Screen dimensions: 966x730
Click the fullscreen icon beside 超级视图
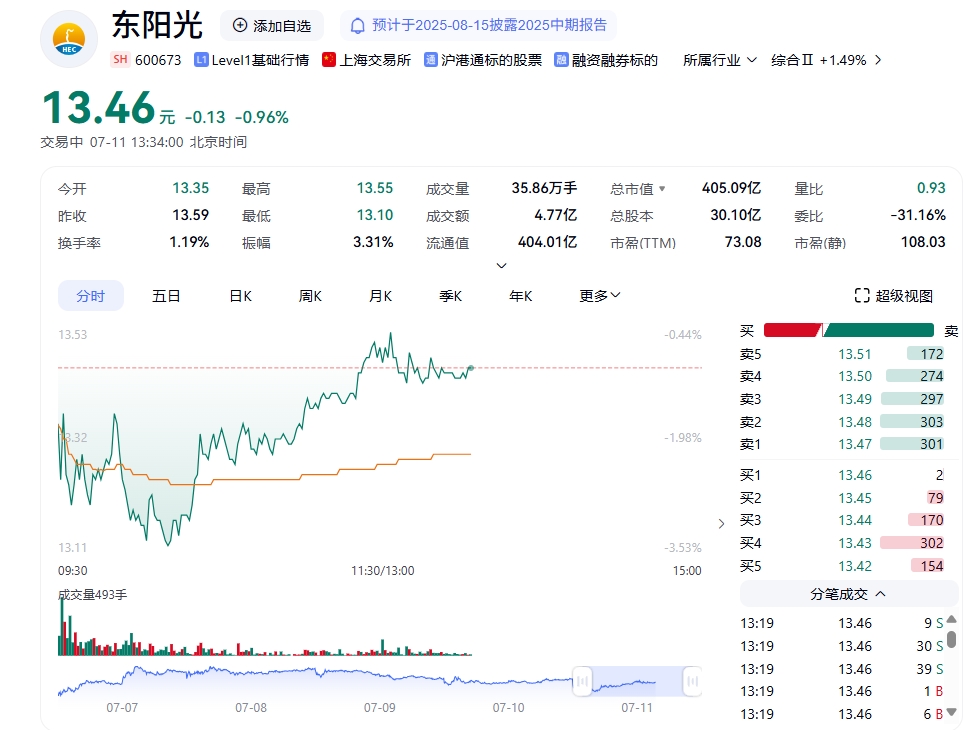pyautogui.click(x=862, y=296)
